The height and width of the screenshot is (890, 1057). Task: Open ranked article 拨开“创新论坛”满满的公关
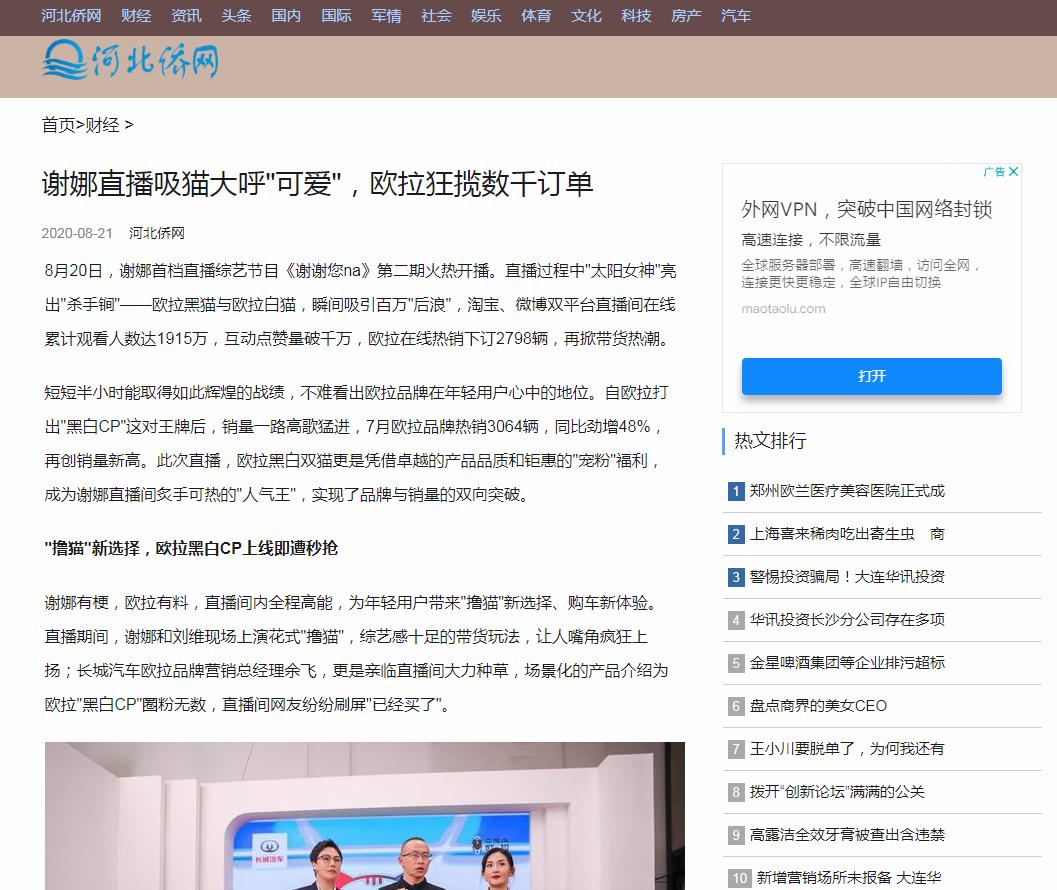point(837,792)
